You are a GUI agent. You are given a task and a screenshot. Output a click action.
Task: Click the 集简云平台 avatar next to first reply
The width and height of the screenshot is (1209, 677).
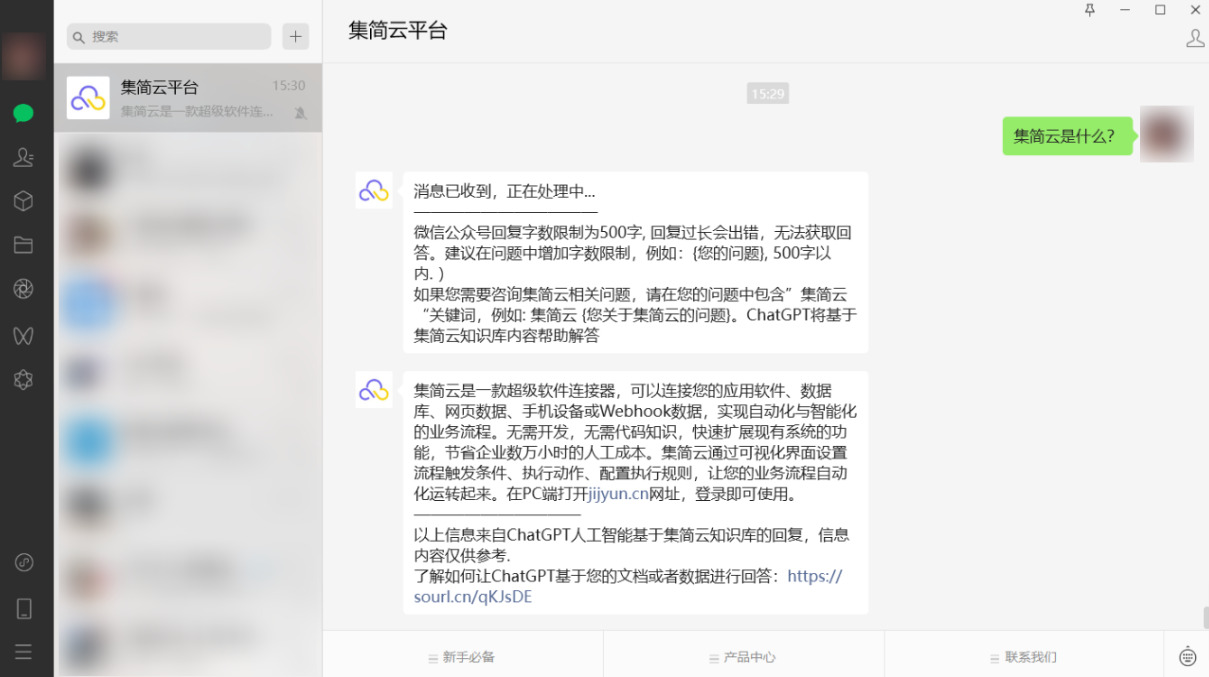[x=374, y=190]
